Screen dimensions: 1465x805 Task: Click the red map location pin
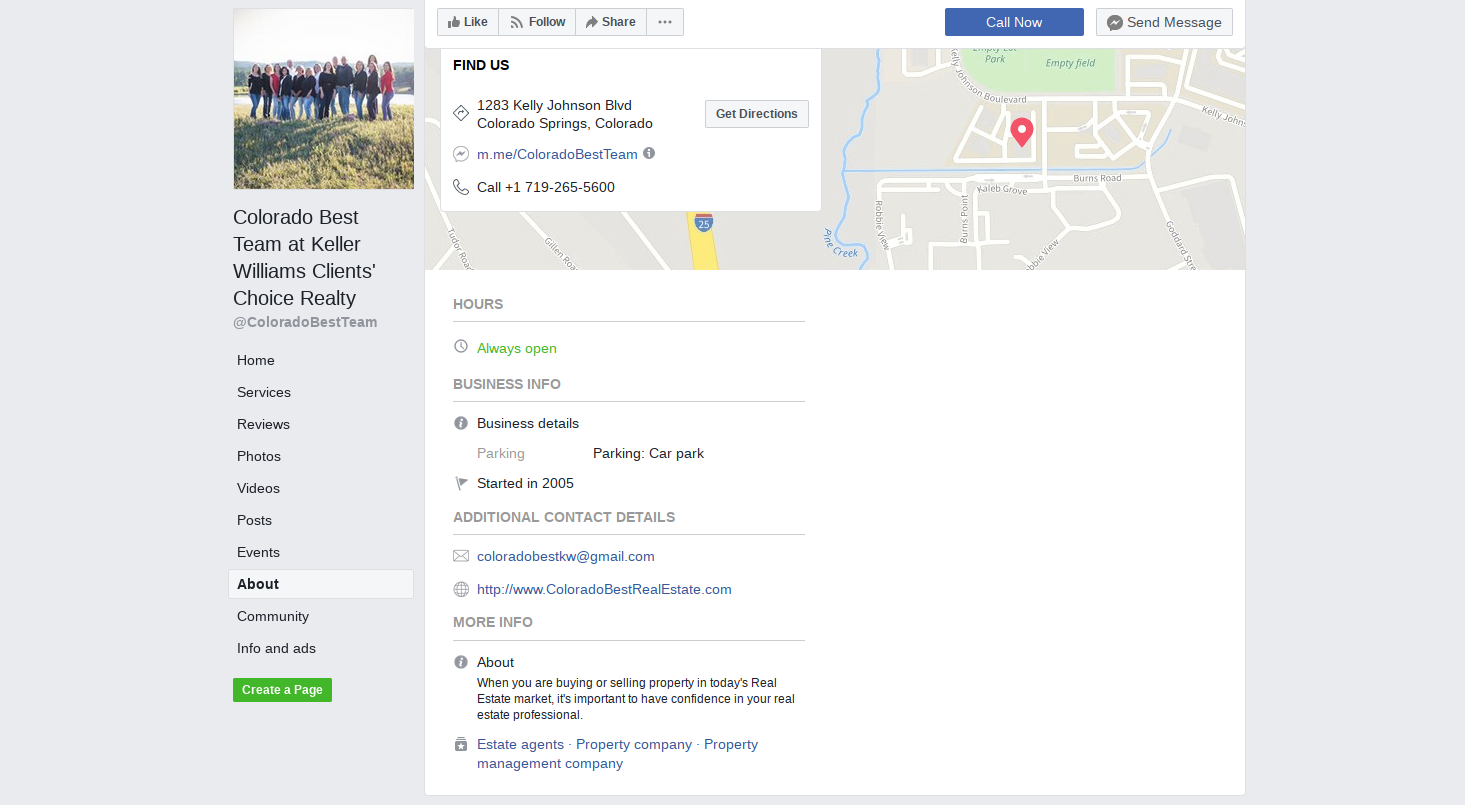(x=1021, y=132)
